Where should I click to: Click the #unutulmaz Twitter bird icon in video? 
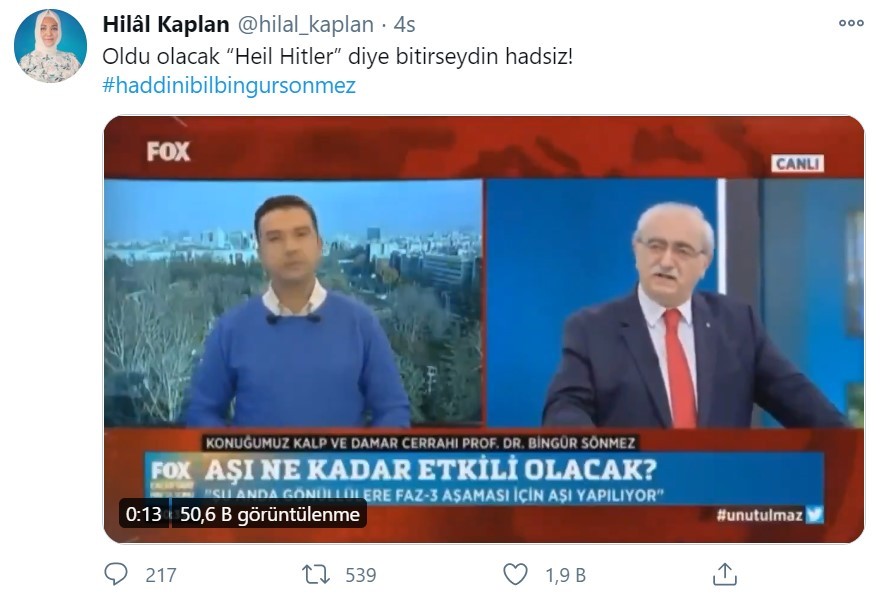(814, 514)
